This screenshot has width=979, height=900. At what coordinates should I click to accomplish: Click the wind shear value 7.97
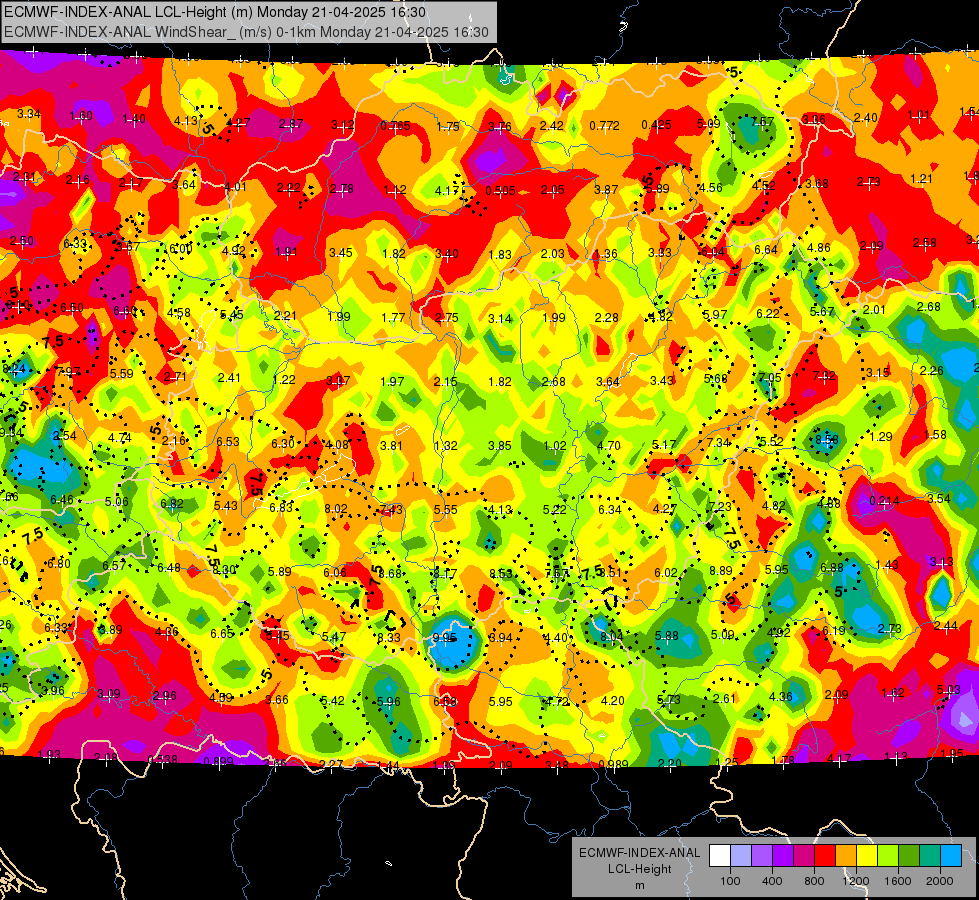tap(68, 372)
